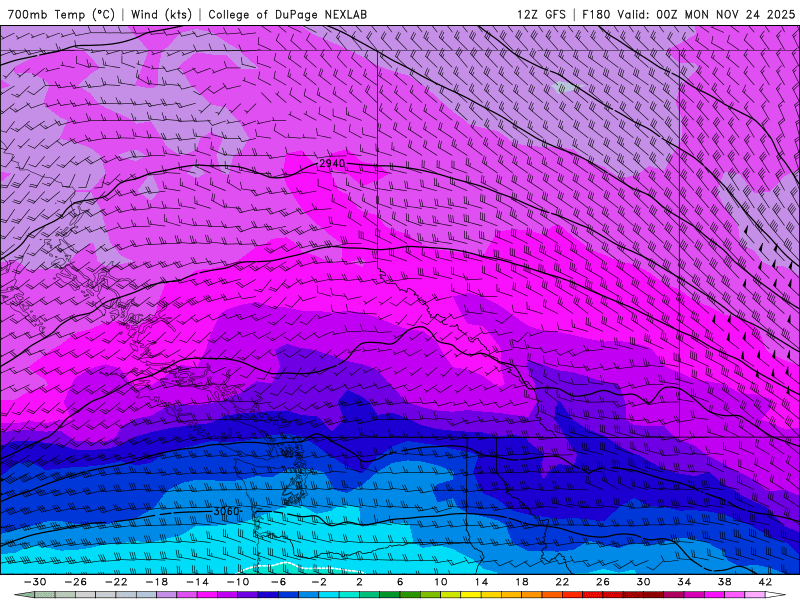
Task: Click the orange swatch under the 18 label
Action: pos(532,595)
